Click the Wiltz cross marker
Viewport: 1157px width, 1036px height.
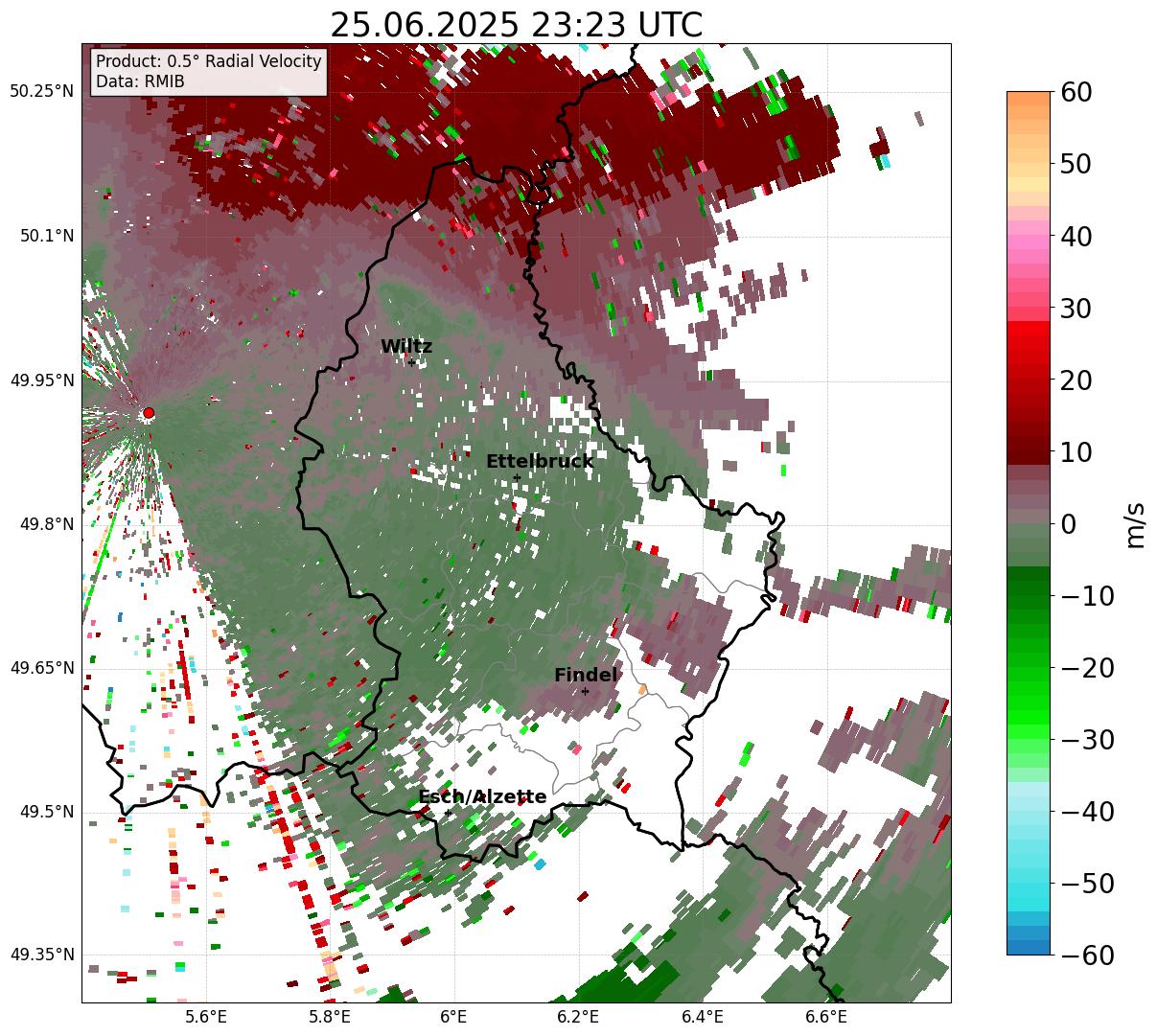(x=412, y=362)
